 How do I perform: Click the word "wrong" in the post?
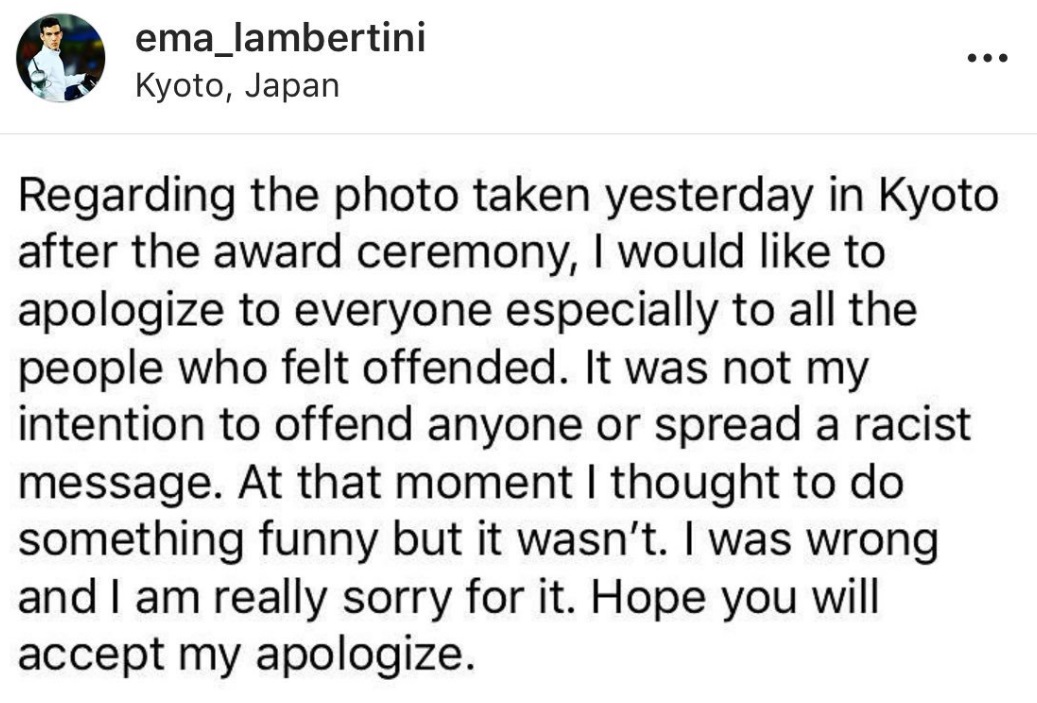click(872, 542)
